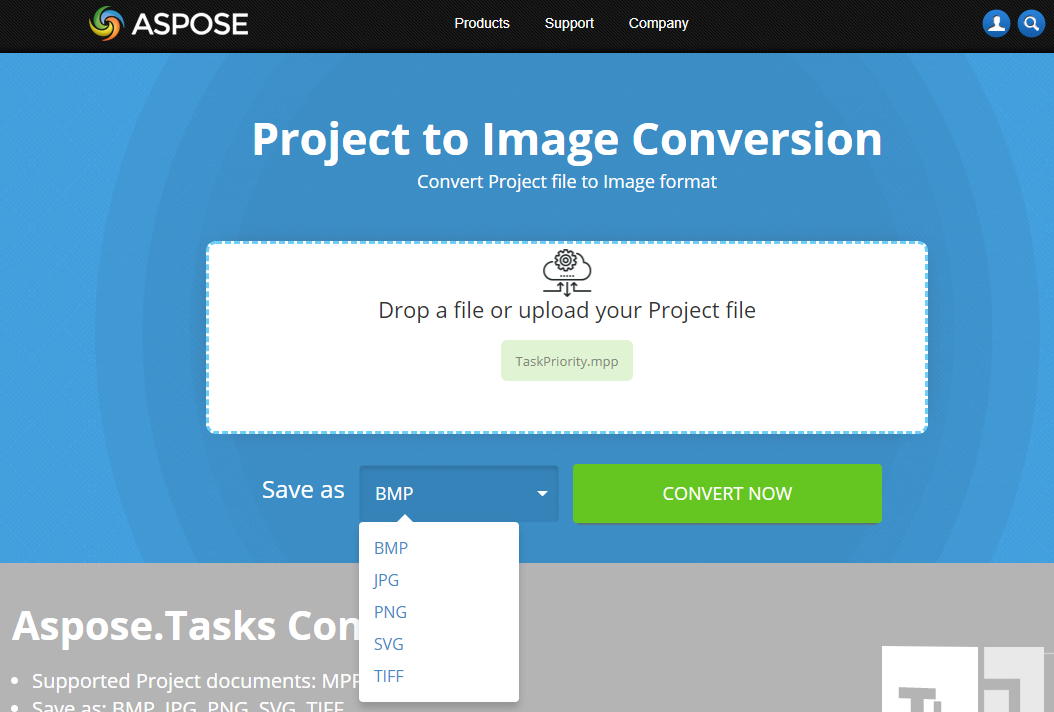Open the user account icon

996,24
